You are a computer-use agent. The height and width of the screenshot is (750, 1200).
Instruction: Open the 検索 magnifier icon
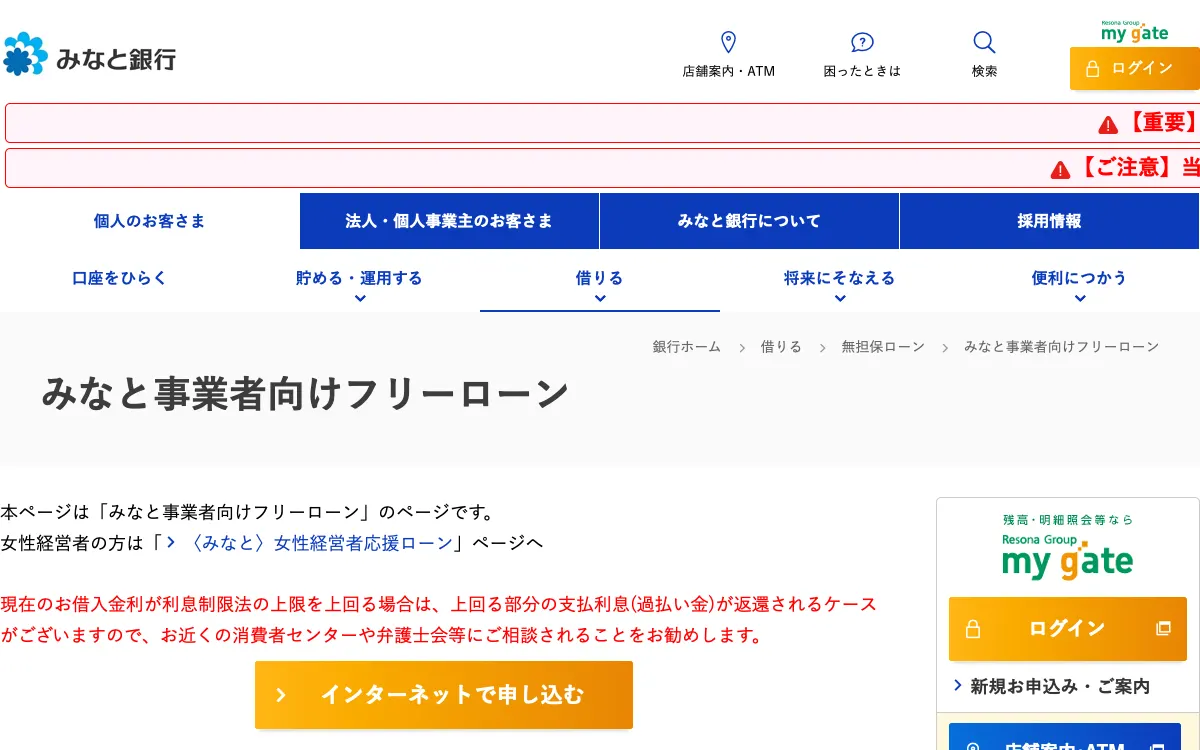[984, 42]
